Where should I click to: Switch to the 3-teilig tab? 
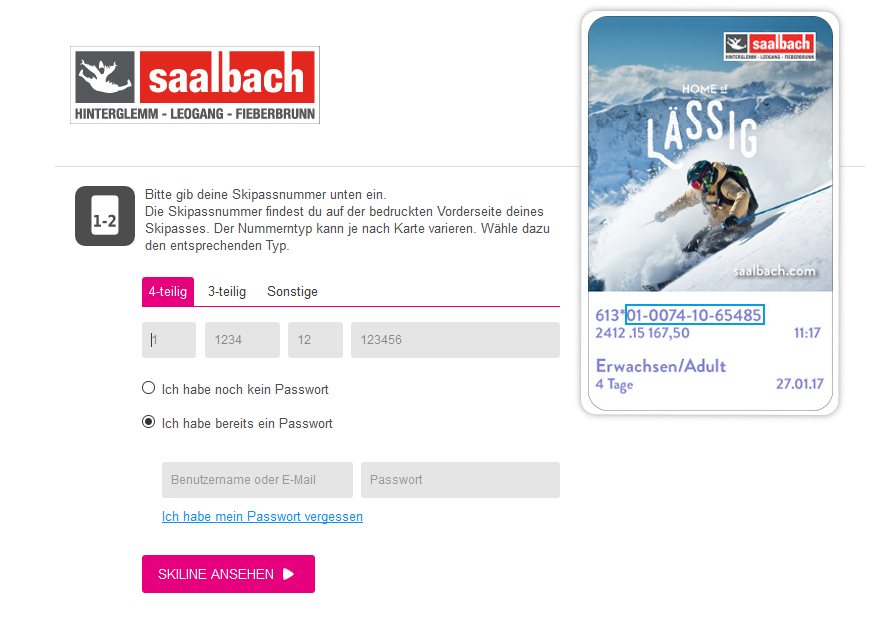click(227, 291)
